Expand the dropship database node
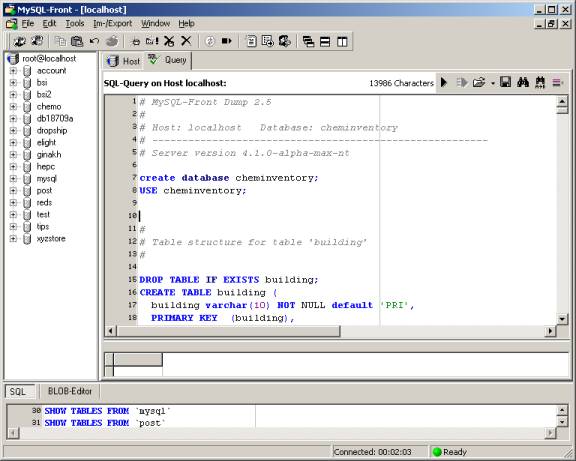 pos(13,130)
